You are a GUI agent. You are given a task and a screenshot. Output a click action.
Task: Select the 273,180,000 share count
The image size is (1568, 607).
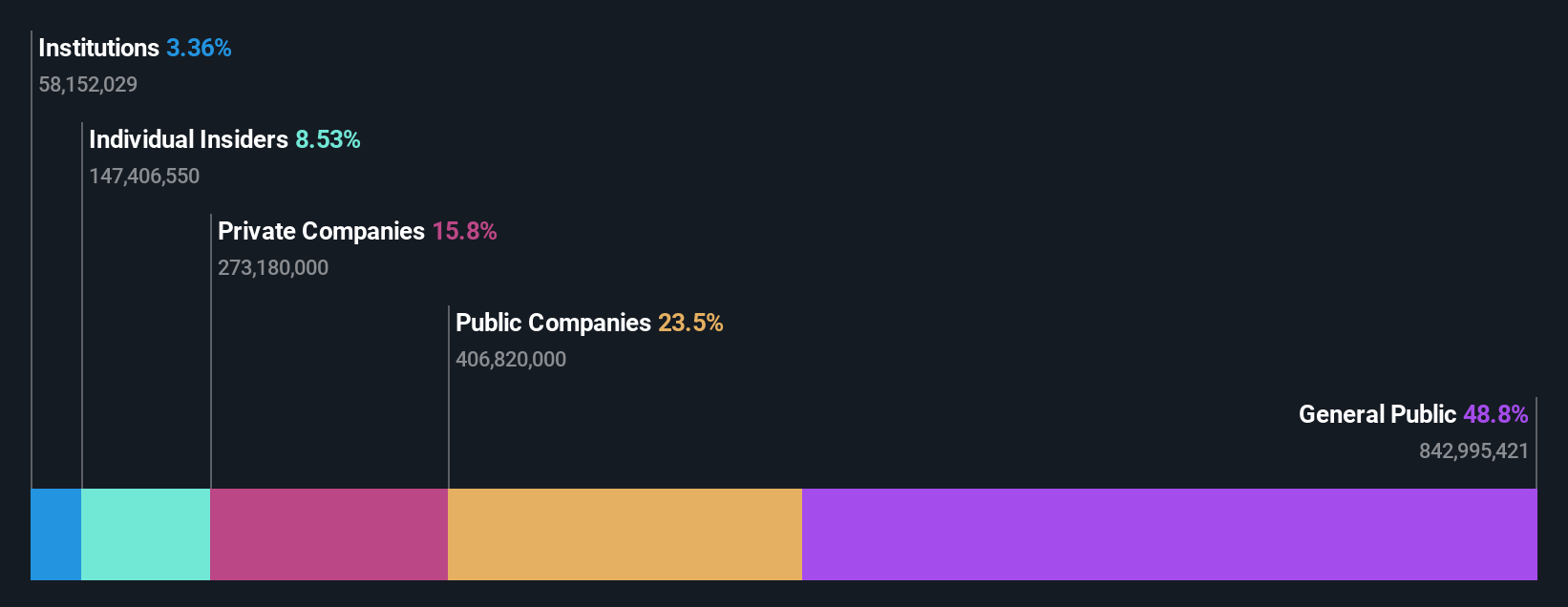pyautogui.click(x=273, y=268)
